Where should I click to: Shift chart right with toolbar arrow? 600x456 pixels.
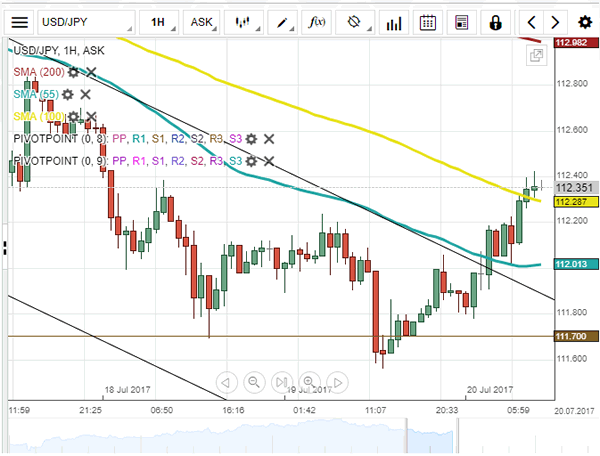coord(555,23)
